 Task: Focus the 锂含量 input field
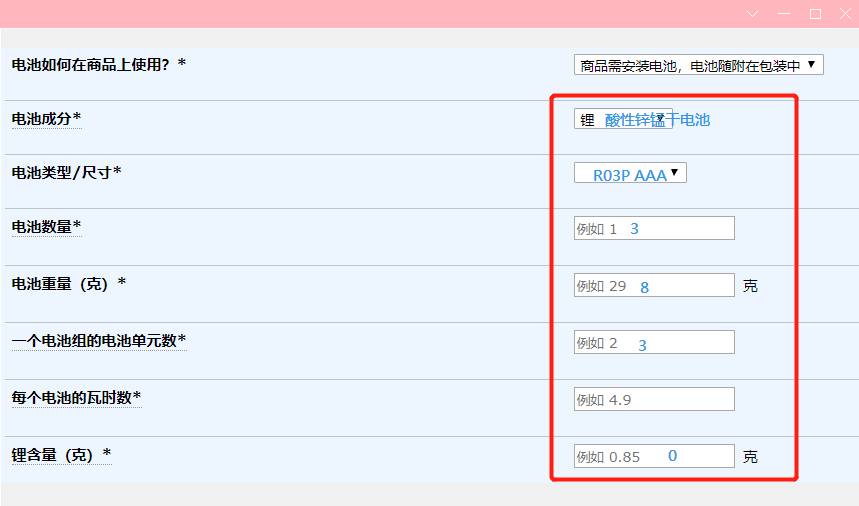tap(654, 457)
